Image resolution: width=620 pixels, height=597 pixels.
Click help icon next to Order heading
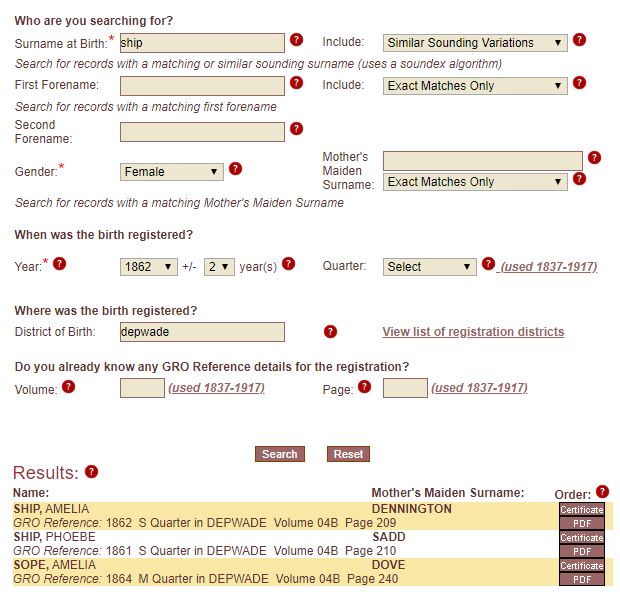603,491
